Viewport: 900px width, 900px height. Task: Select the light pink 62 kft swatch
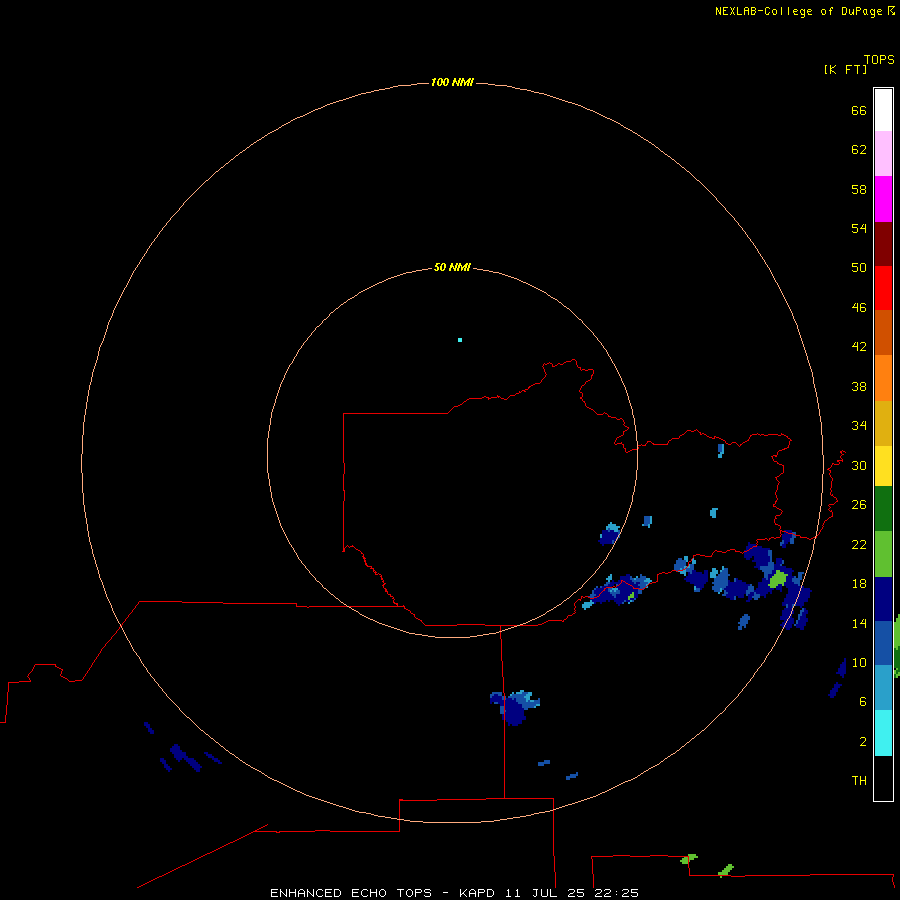(883, 154)
